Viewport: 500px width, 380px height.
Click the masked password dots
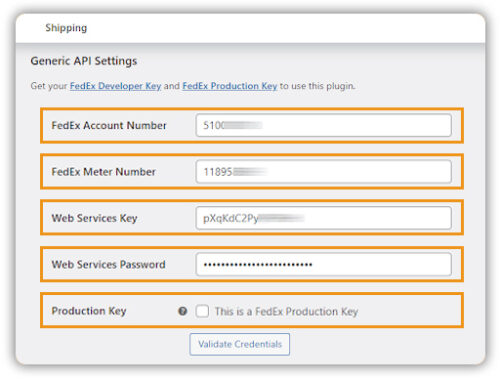click(x=258, y=265)
